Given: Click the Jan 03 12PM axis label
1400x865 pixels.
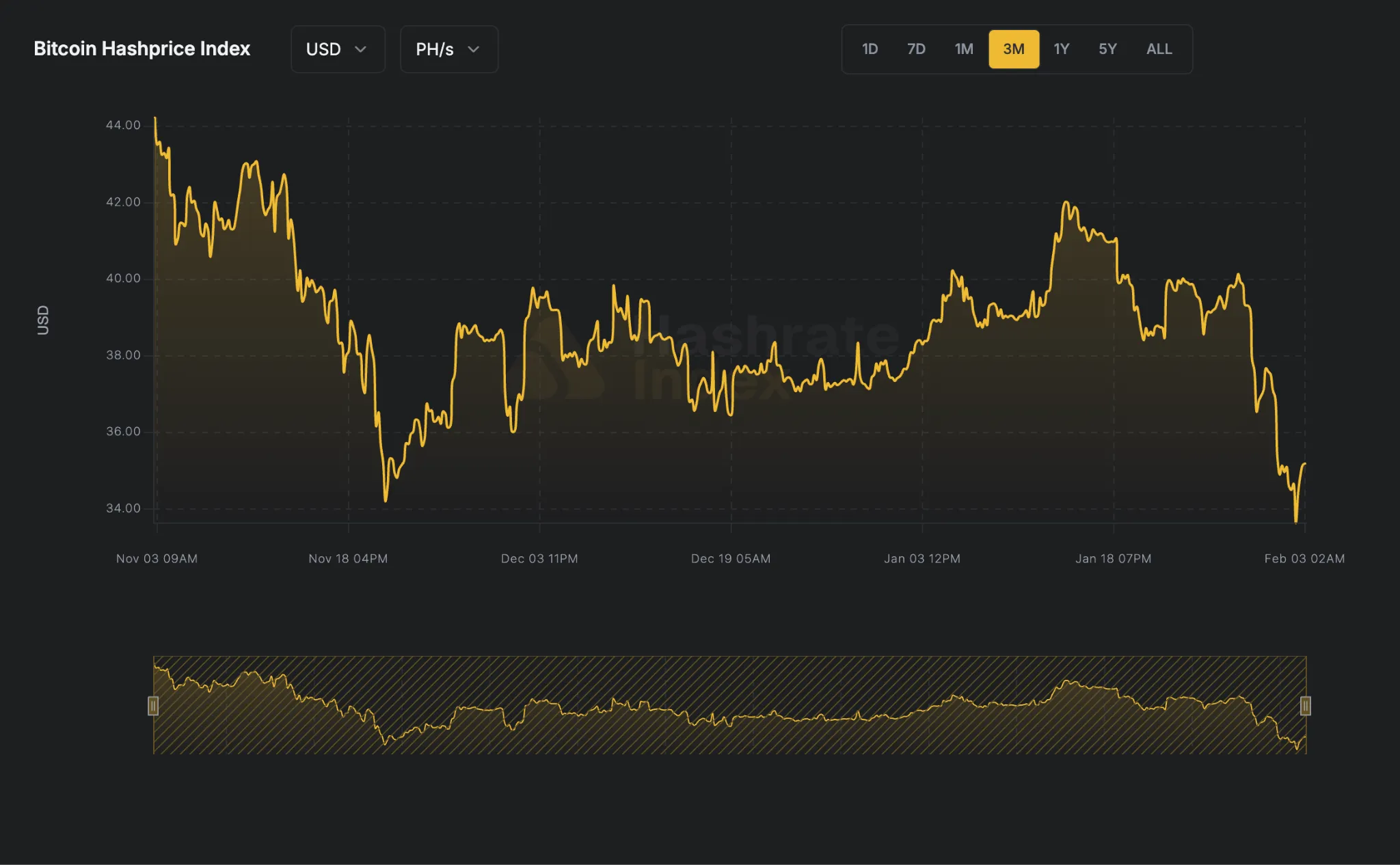Looking at the screenshot, I should (921, 558).
